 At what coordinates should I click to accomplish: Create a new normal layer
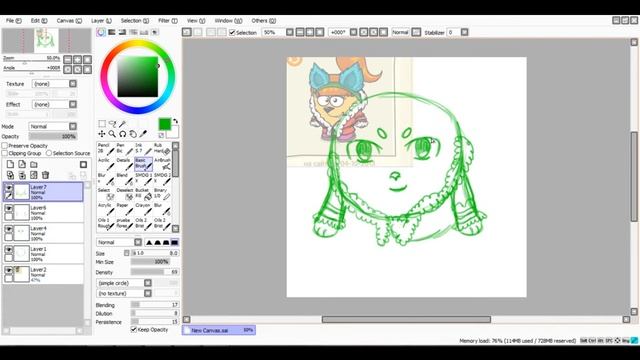point(10,164)
